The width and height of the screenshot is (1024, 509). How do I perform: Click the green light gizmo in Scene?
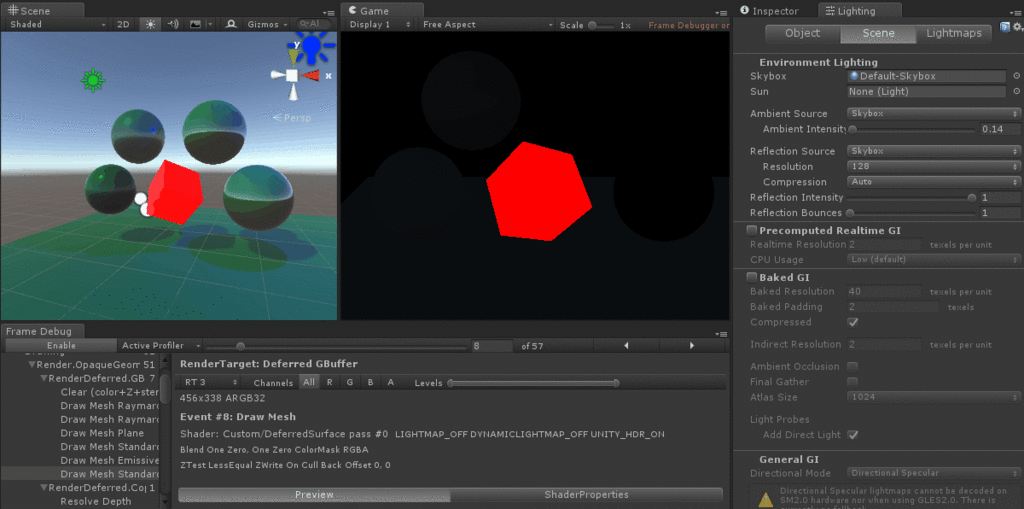pyautogui.click(x=93, y=80)
